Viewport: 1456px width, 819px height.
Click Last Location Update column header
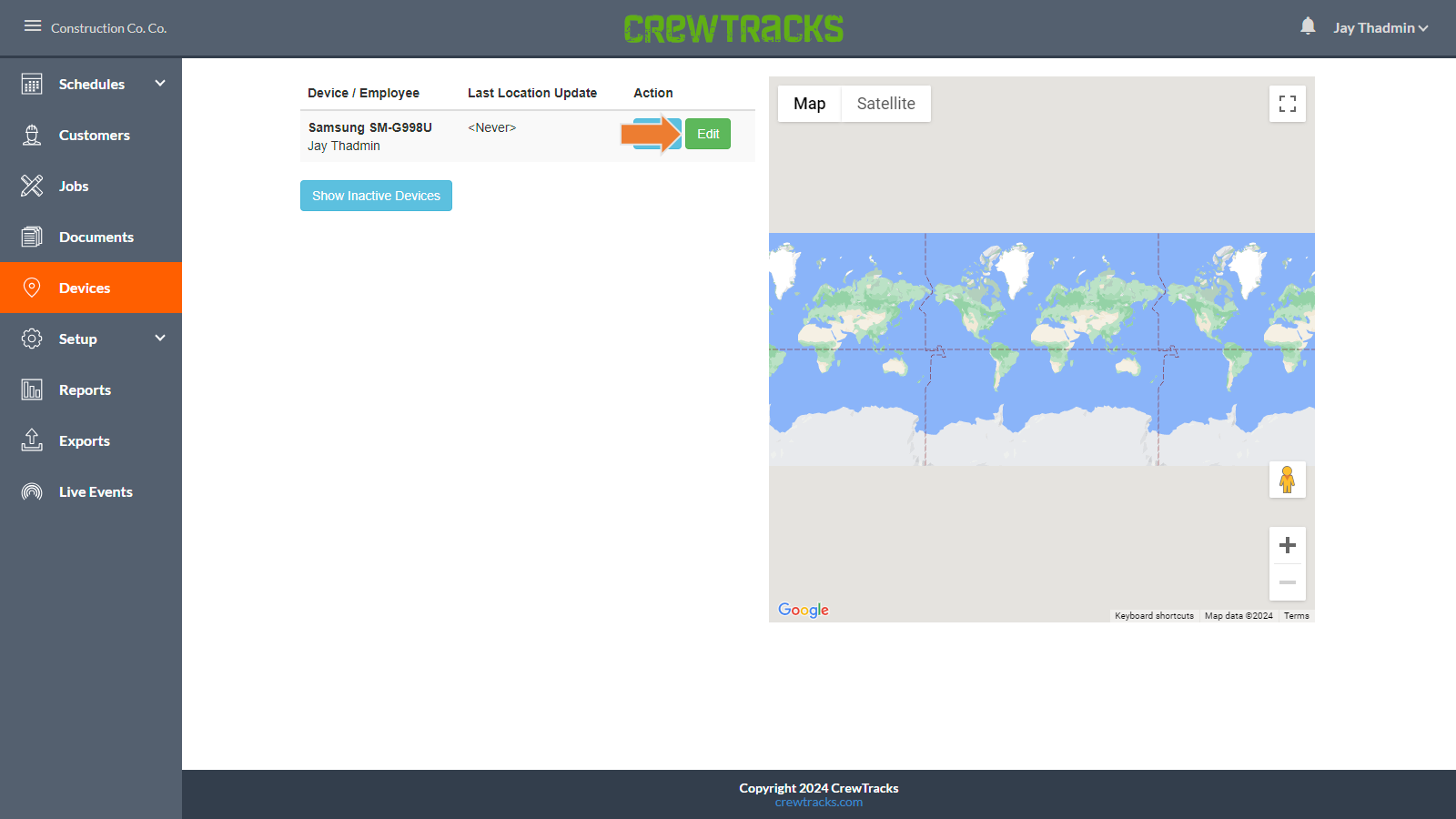[532, 93]
